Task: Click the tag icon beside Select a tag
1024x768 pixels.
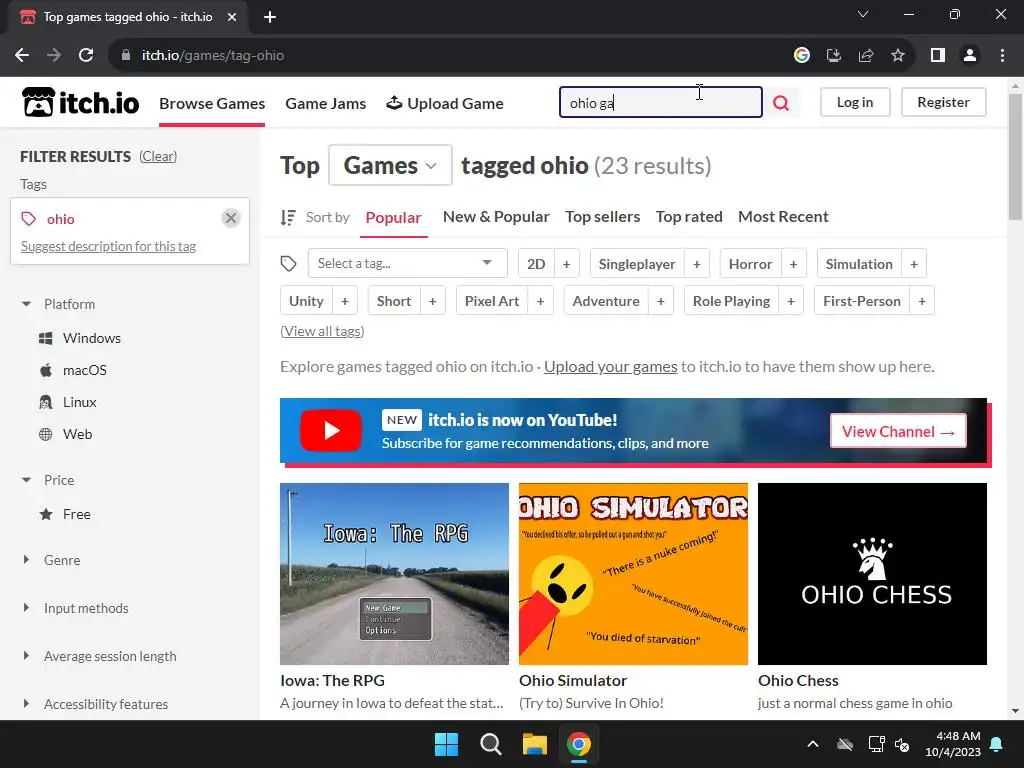Action: tap(289, 264)
